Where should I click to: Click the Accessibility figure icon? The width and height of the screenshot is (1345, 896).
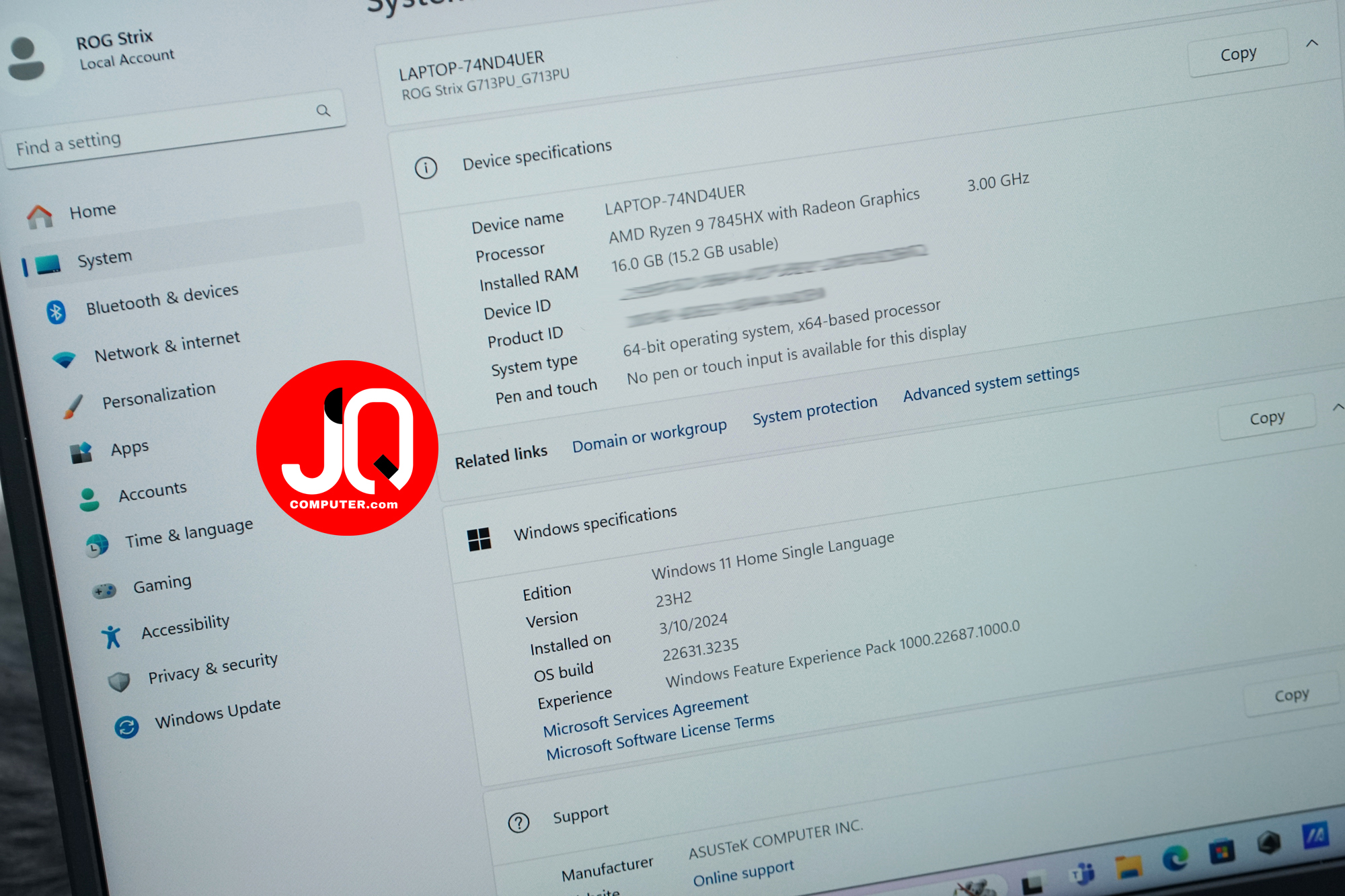(x=112, y=636)
